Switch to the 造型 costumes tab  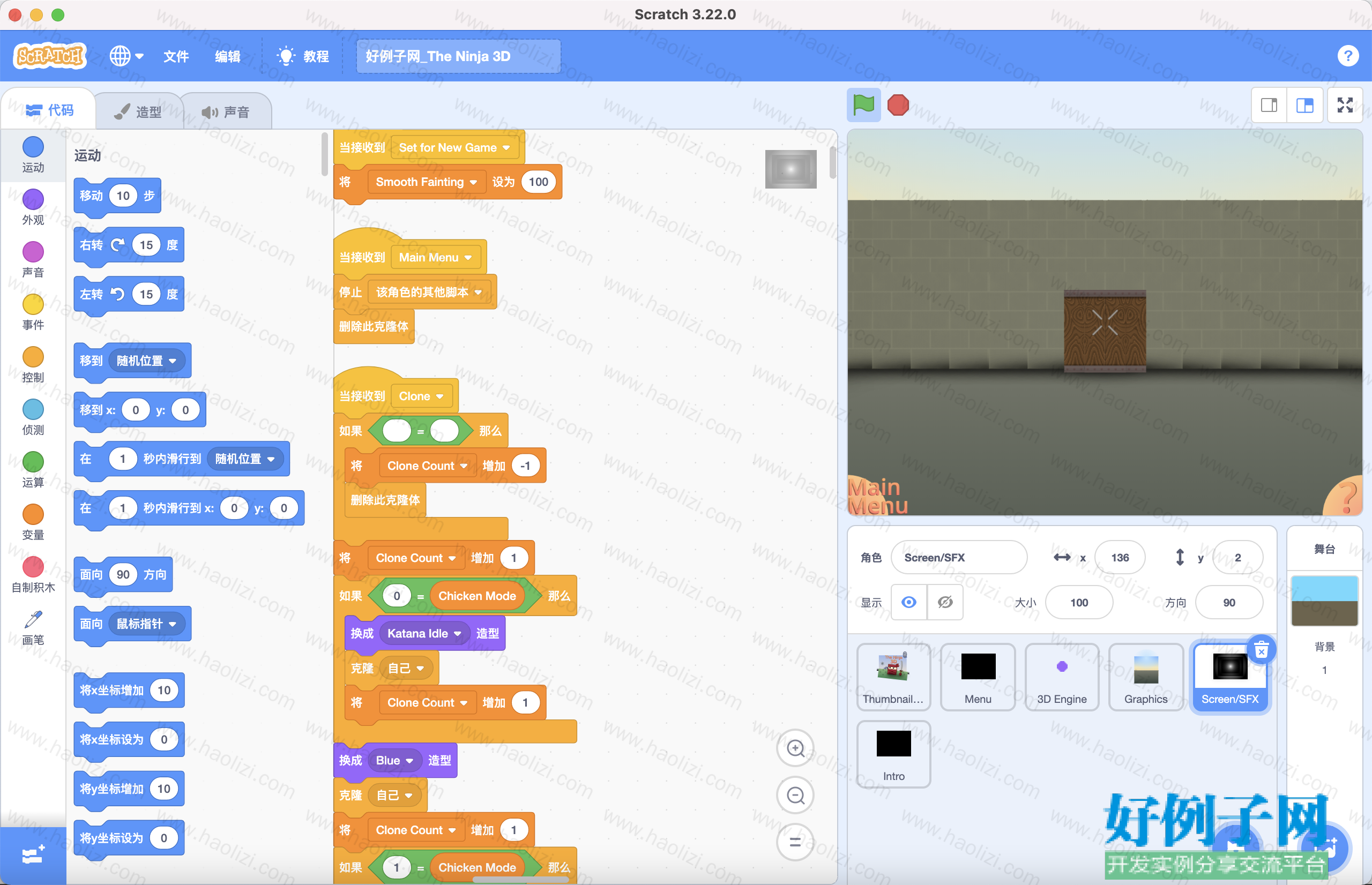[x=138, y=111]
